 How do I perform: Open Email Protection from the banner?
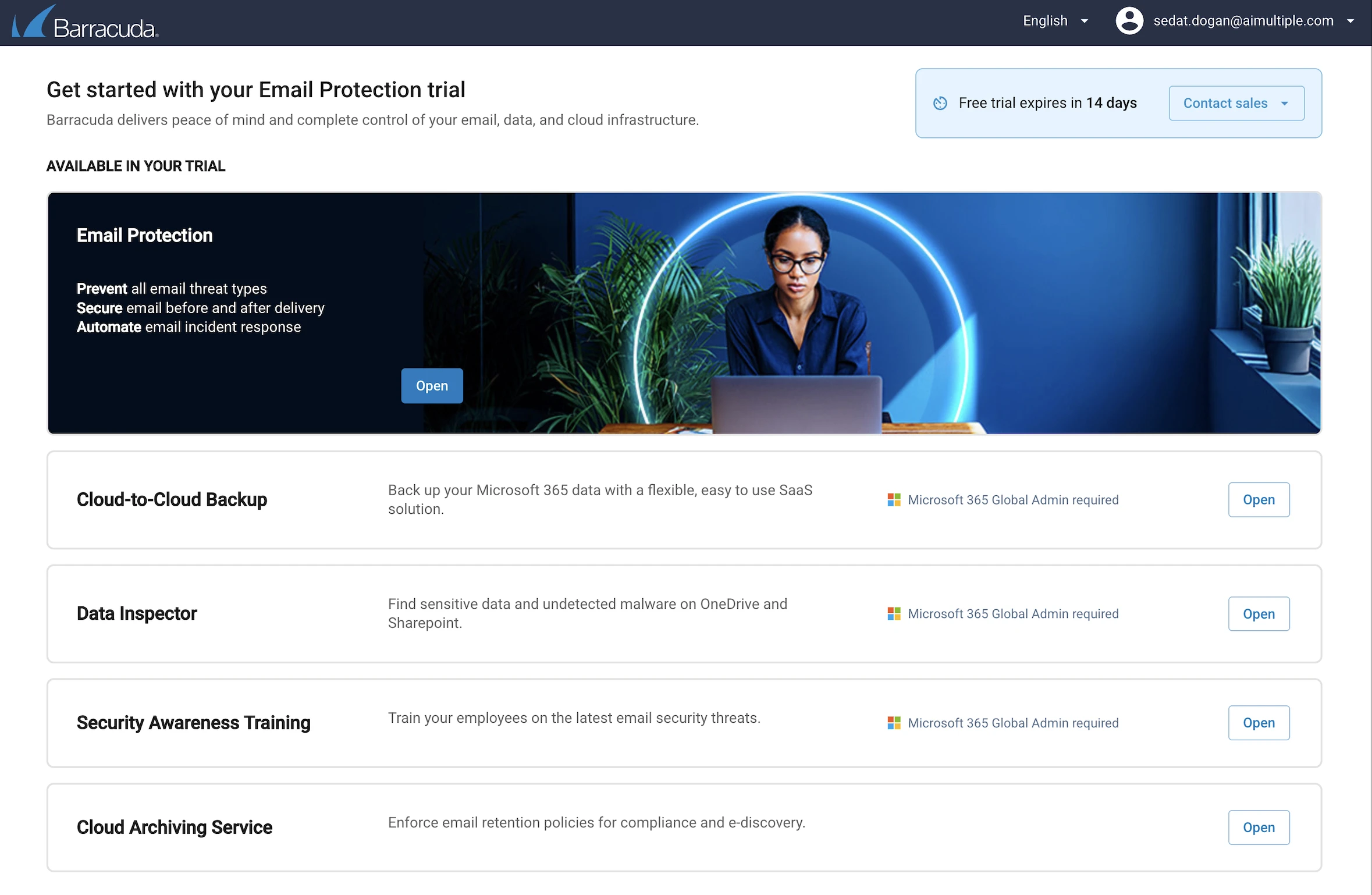click(x=432, y=386)
